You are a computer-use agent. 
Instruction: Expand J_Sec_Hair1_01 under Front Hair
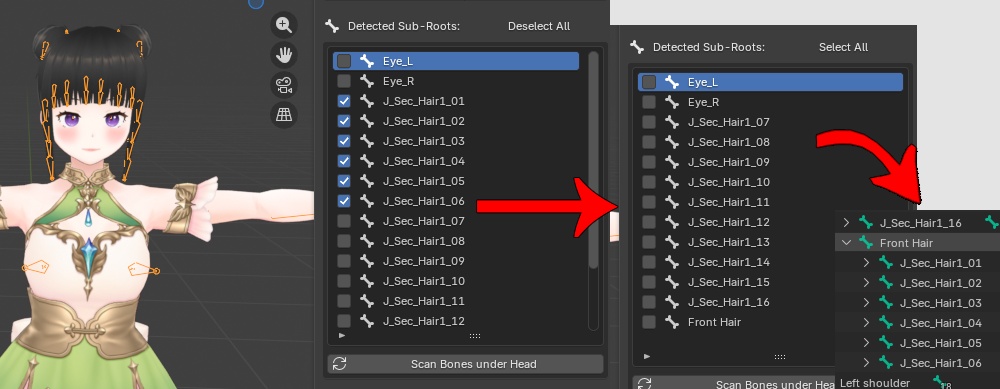tap(866, 263)
